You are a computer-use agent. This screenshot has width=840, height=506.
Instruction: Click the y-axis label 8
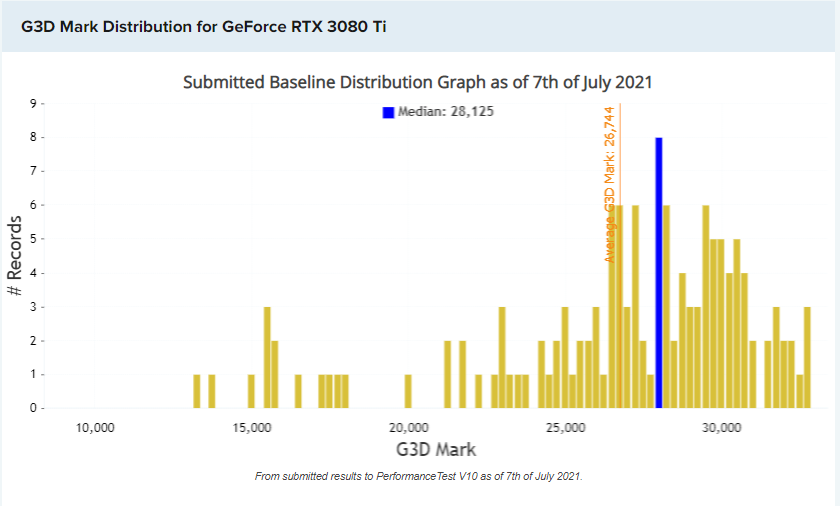pos(33,138)
